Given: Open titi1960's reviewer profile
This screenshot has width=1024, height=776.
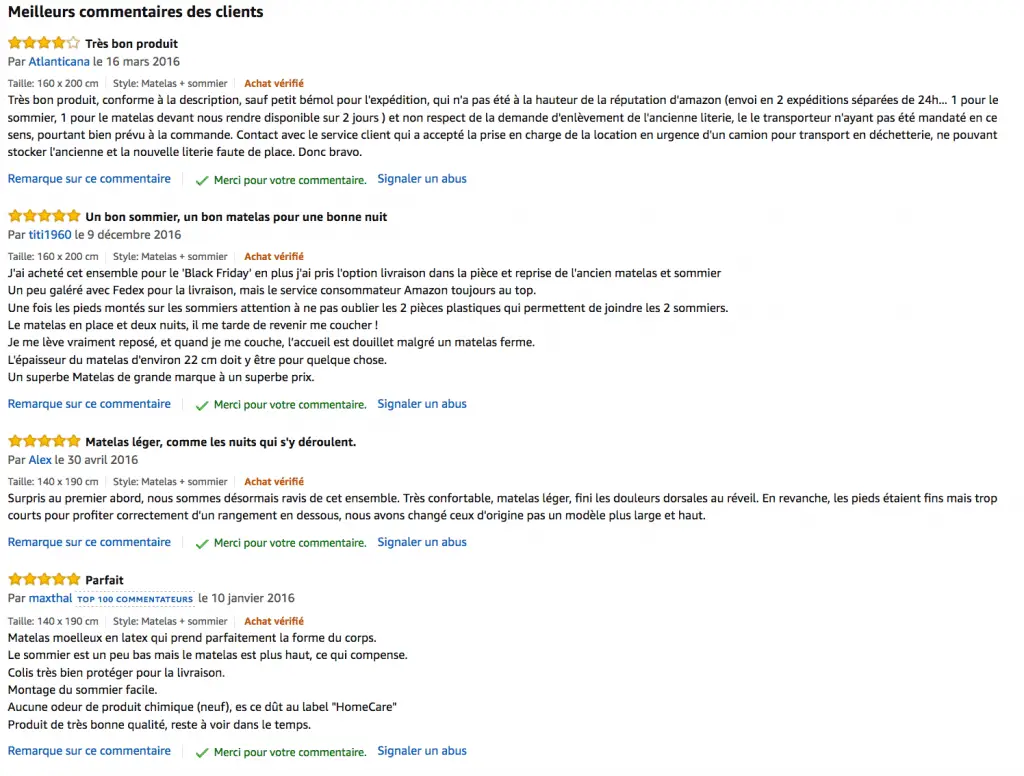Looking at the screenshot, I should tap(50, 234).
